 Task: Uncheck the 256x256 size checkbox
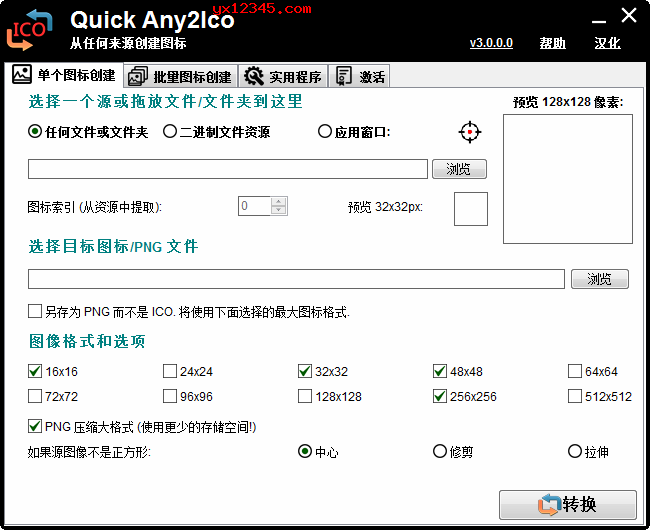click(439, 396)
